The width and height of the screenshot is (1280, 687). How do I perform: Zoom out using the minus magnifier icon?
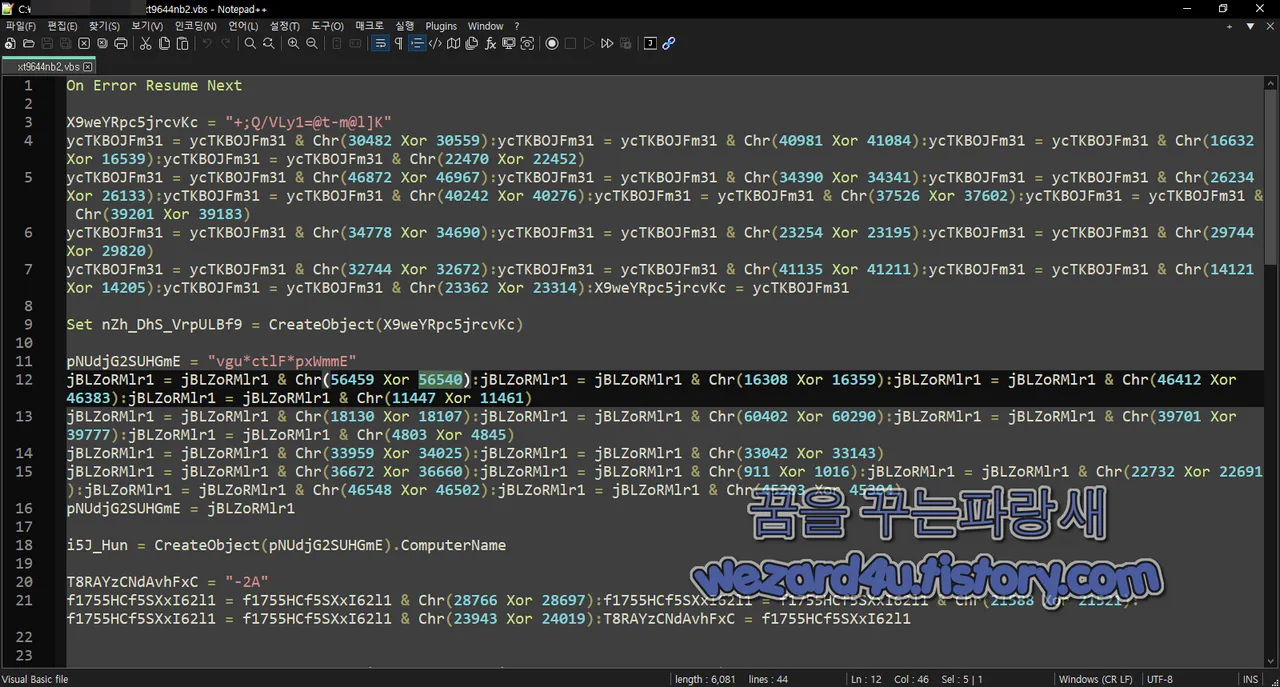(312, 44)
